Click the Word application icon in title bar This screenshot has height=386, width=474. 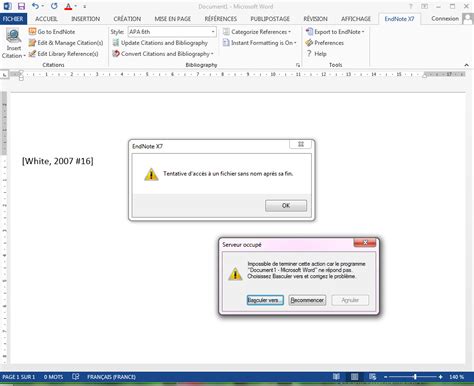pyautogui.click(x=7, y=6)
